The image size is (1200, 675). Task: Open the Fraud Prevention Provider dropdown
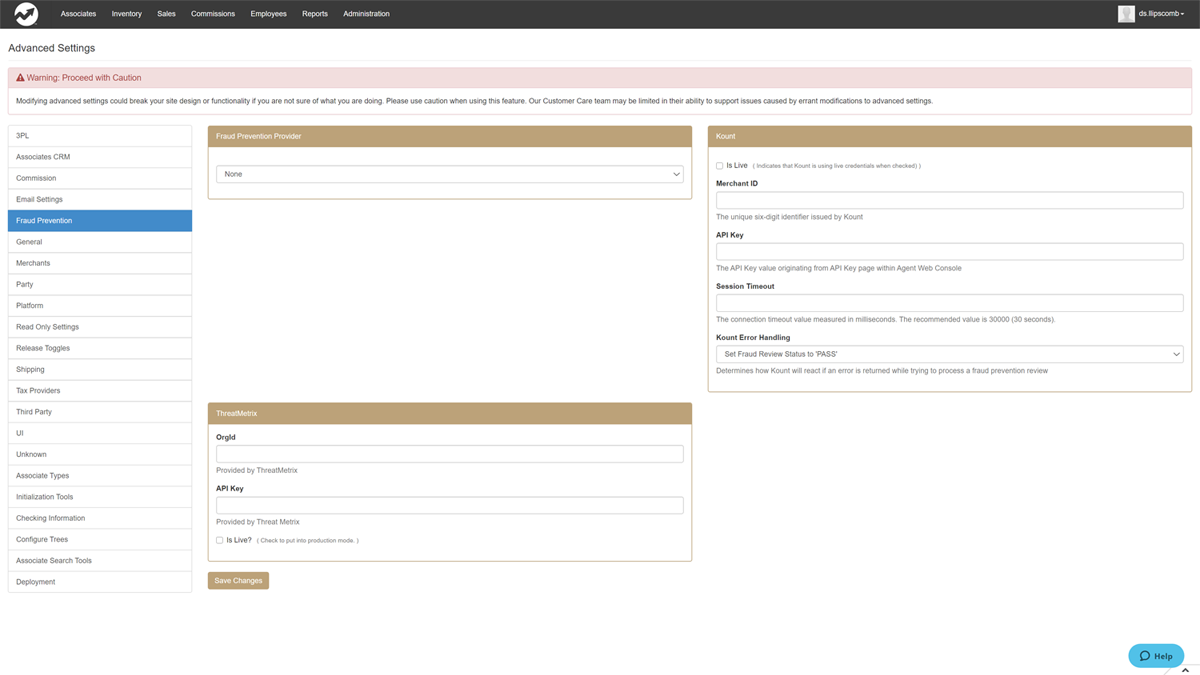point(449,174)
